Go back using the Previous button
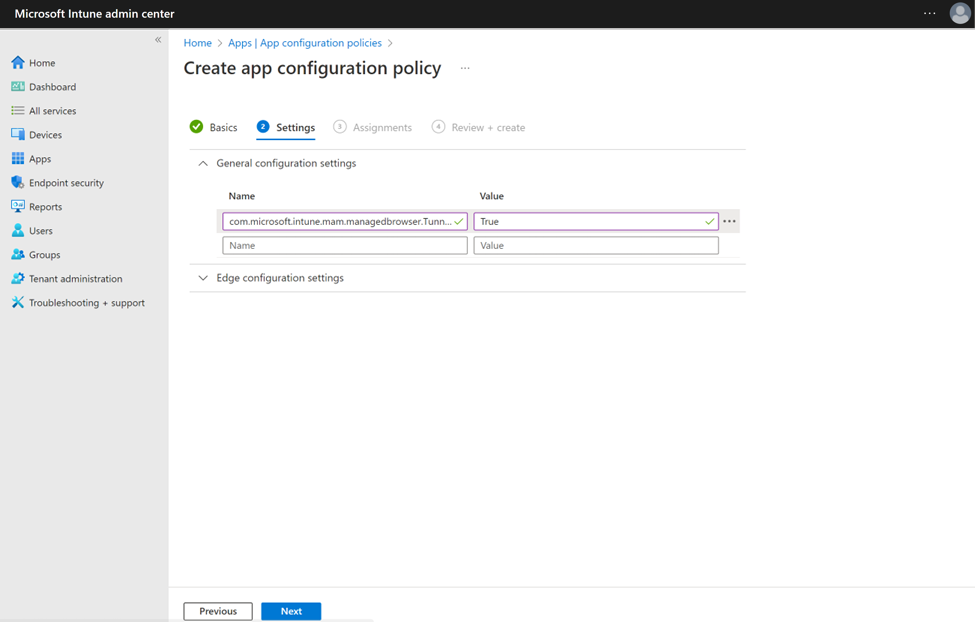 [x=217, y=611]
